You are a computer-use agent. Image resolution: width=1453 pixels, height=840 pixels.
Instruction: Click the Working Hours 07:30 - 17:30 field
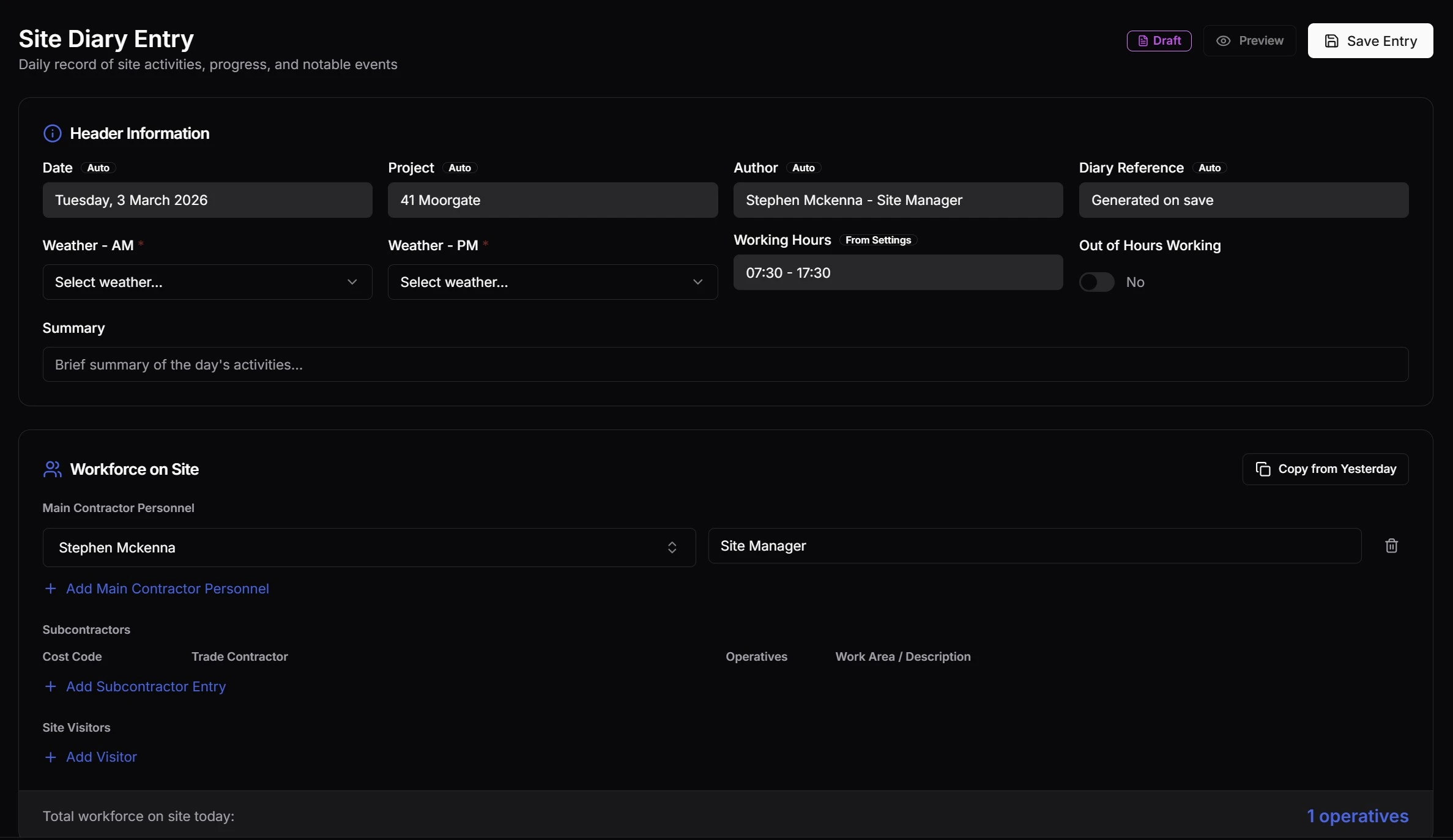click(x=897, y=273)
